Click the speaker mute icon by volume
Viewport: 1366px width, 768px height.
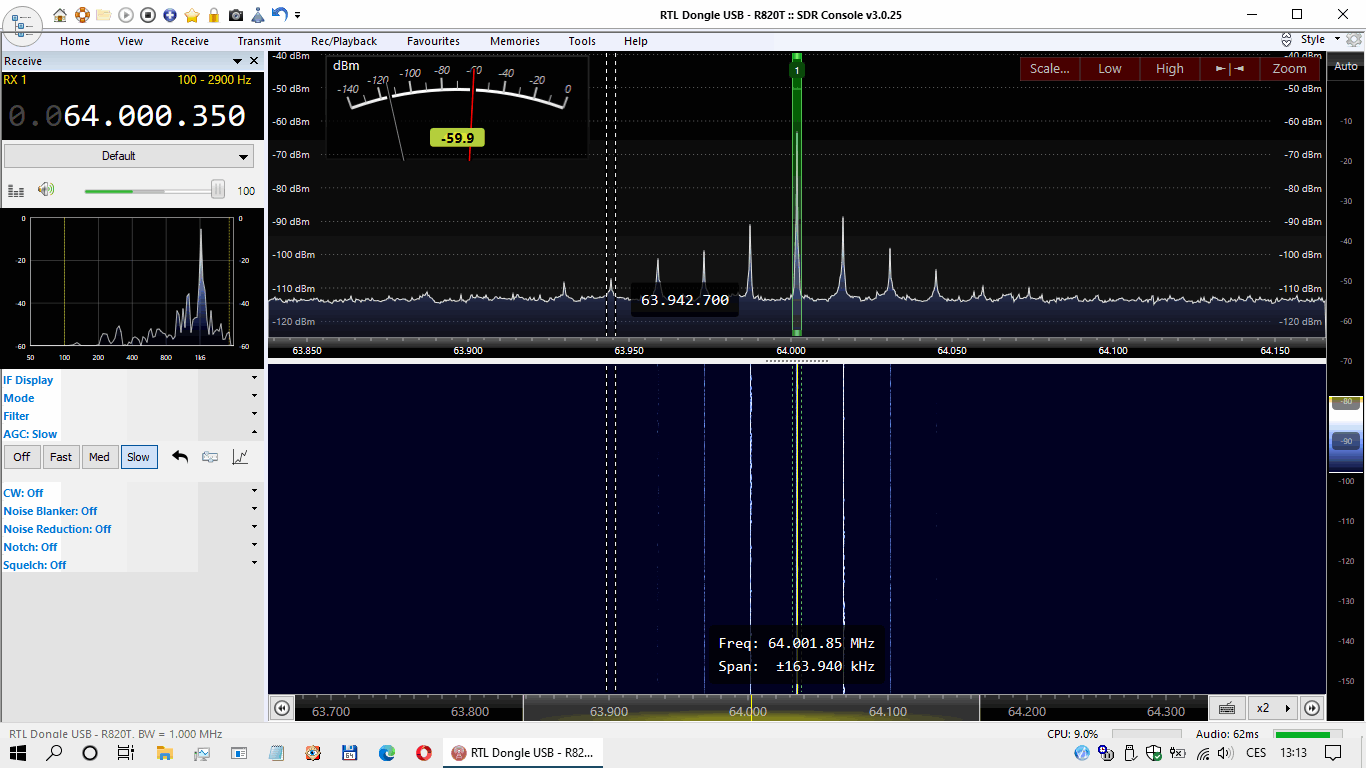click(x=46, y=190)
